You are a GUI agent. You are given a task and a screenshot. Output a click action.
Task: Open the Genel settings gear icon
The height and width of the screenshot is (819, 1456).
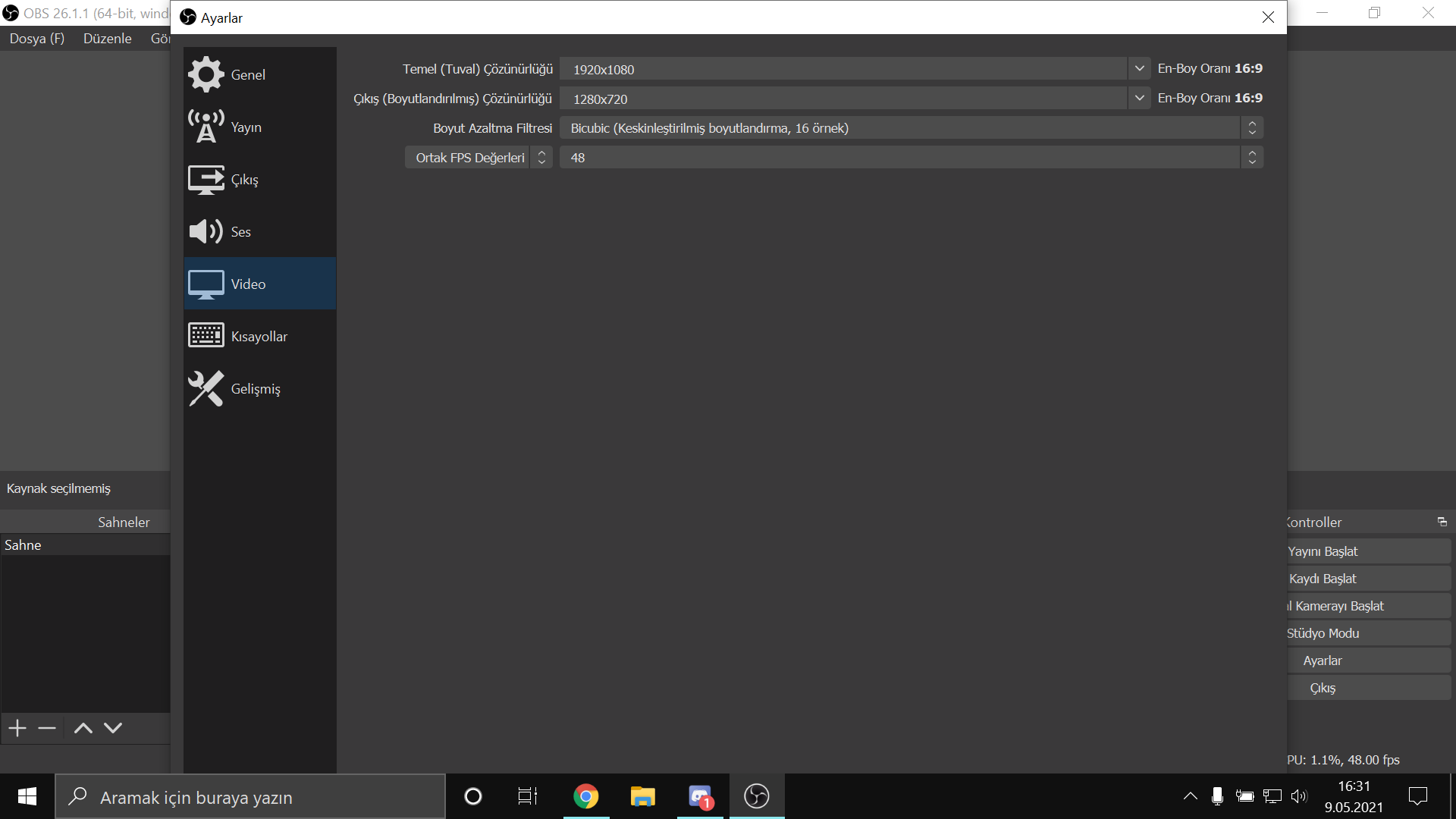point(206,74)
